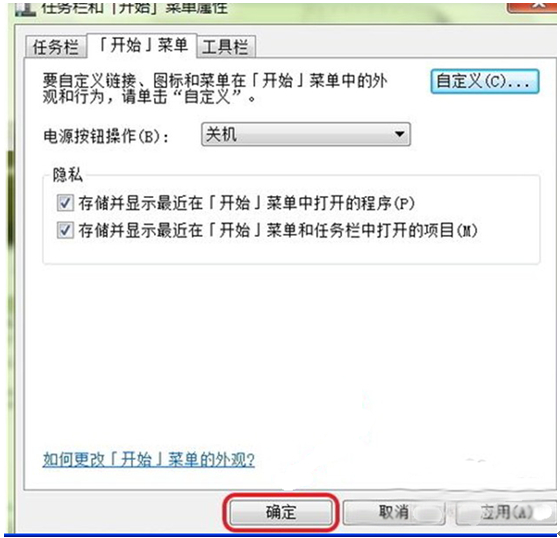
Task: Confirm with the 确定 button
Action: (x=281, y=512)
